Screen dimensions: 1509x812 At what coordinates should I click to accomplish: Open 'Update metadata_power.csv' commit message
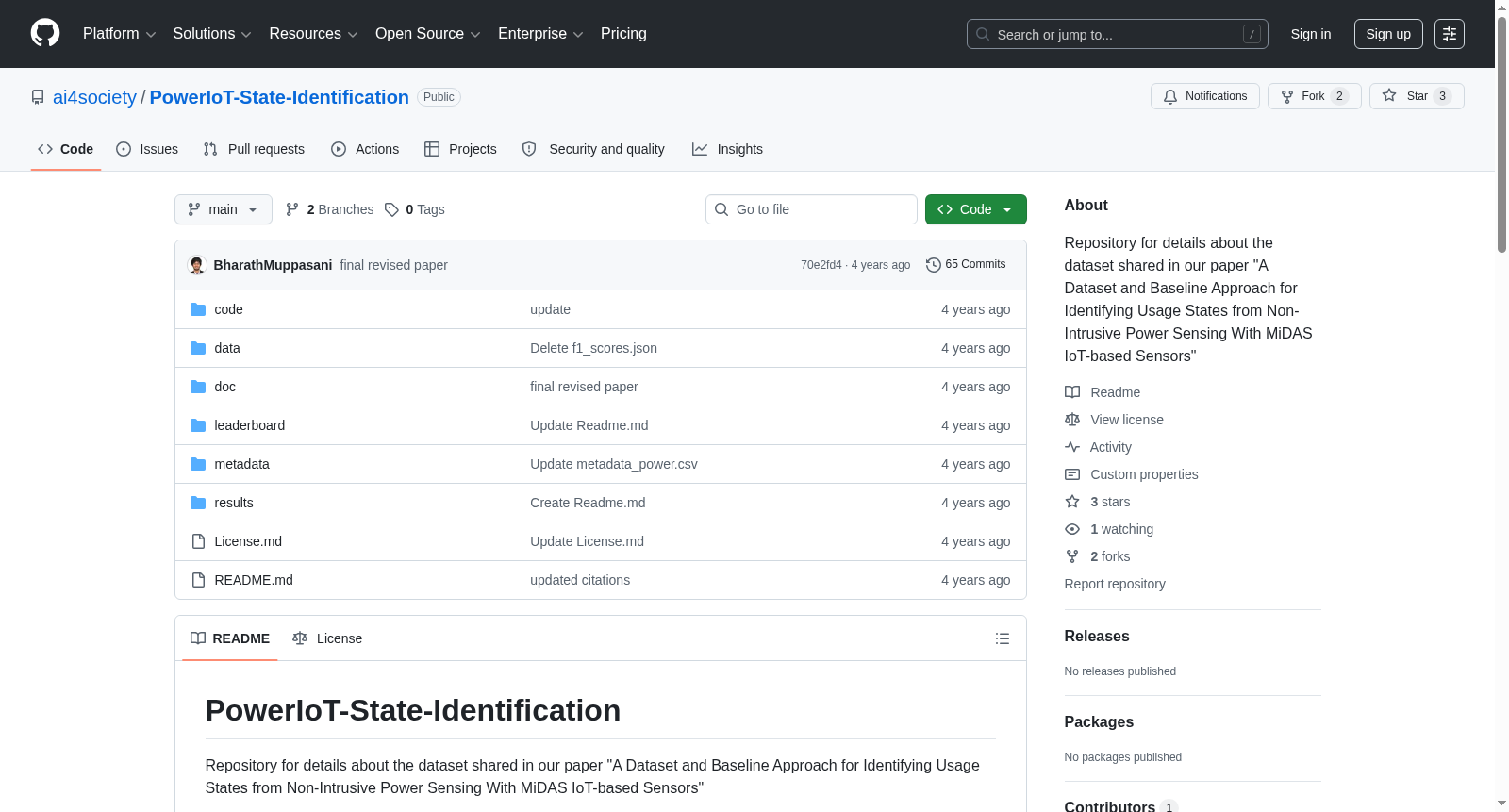(x=614, y=464)
